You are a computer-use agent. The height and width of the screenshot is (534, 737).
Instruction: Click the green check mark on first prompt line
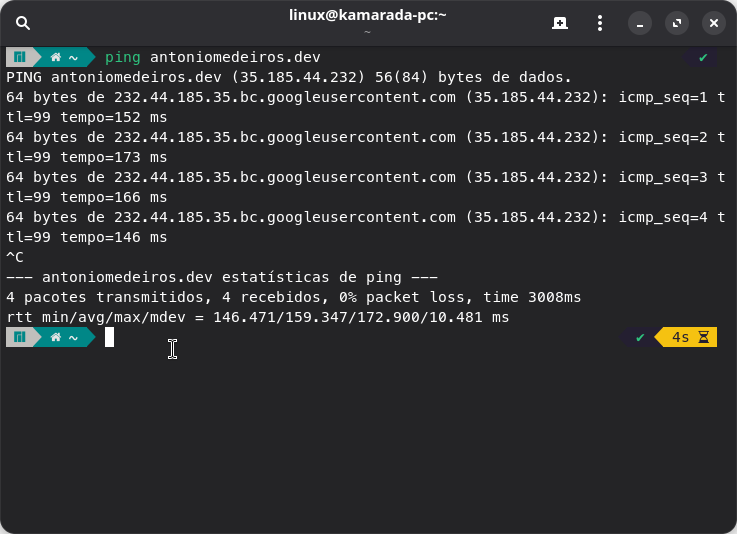703,57
